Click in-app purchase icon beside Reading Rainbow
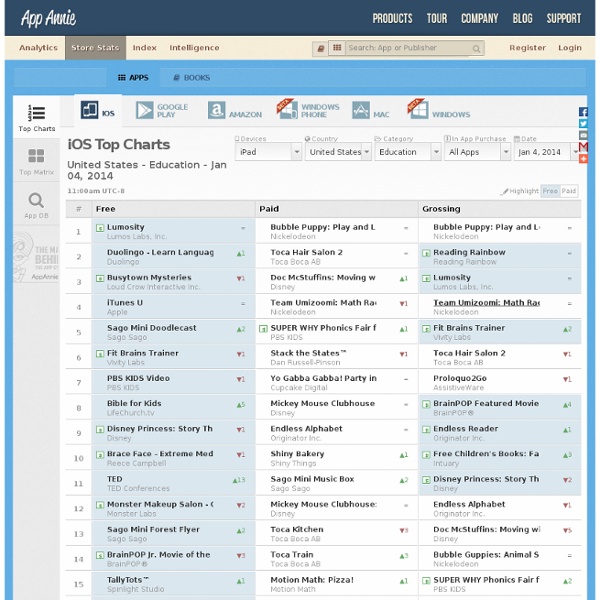Viewport: 600px width, 600px height. click(426, 253)
